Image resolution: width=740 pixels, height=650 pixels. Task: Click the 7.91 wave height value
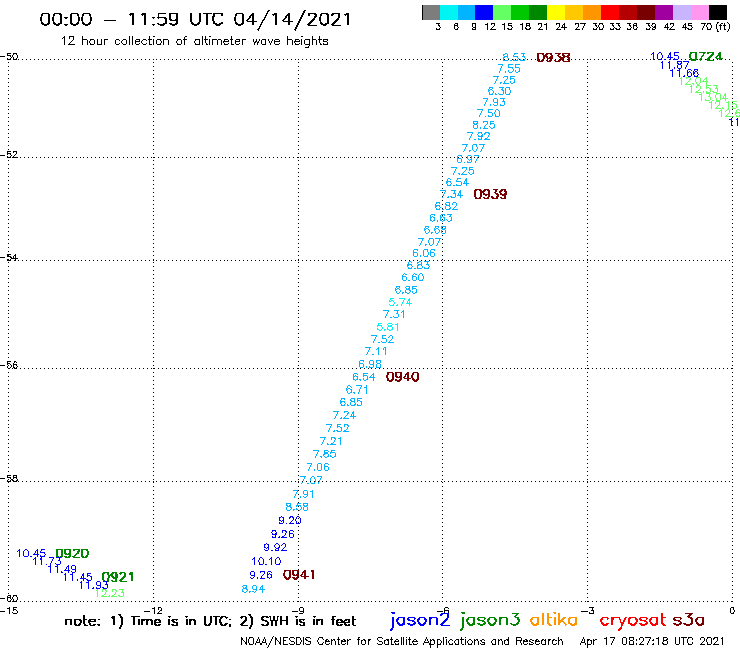click(303, 494)
